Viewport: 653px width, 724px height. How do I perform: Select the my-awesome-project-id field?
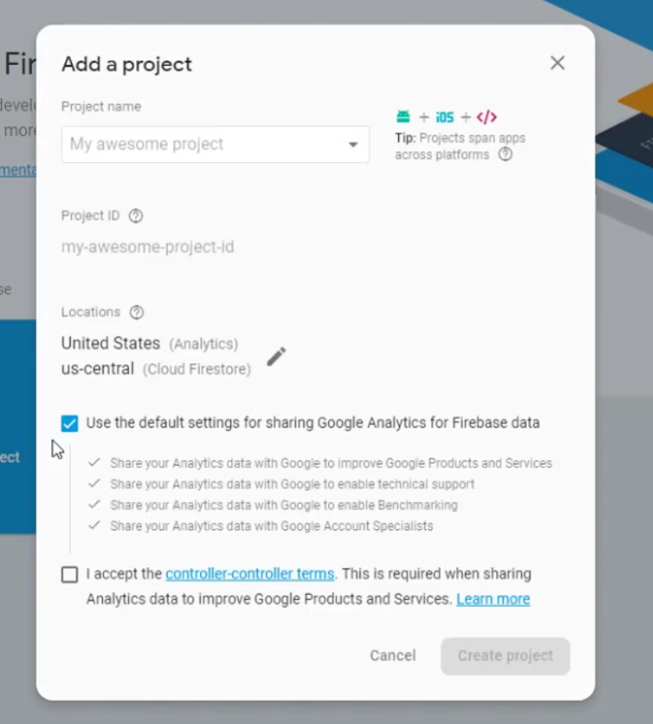pyautogui.click(x=148, y=247)
